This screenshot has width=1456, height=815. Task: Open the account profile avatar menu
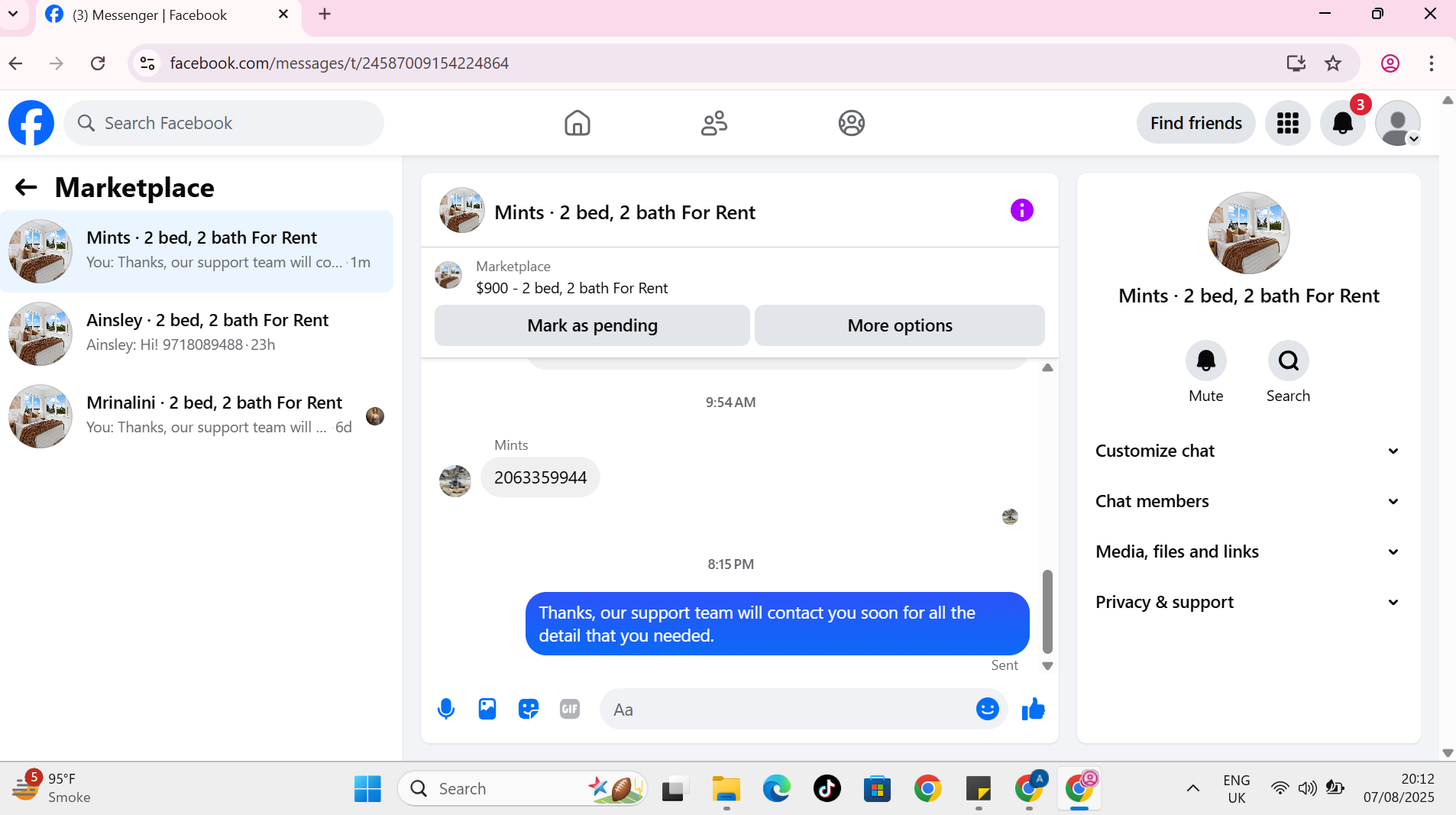tap(1398, 123)
